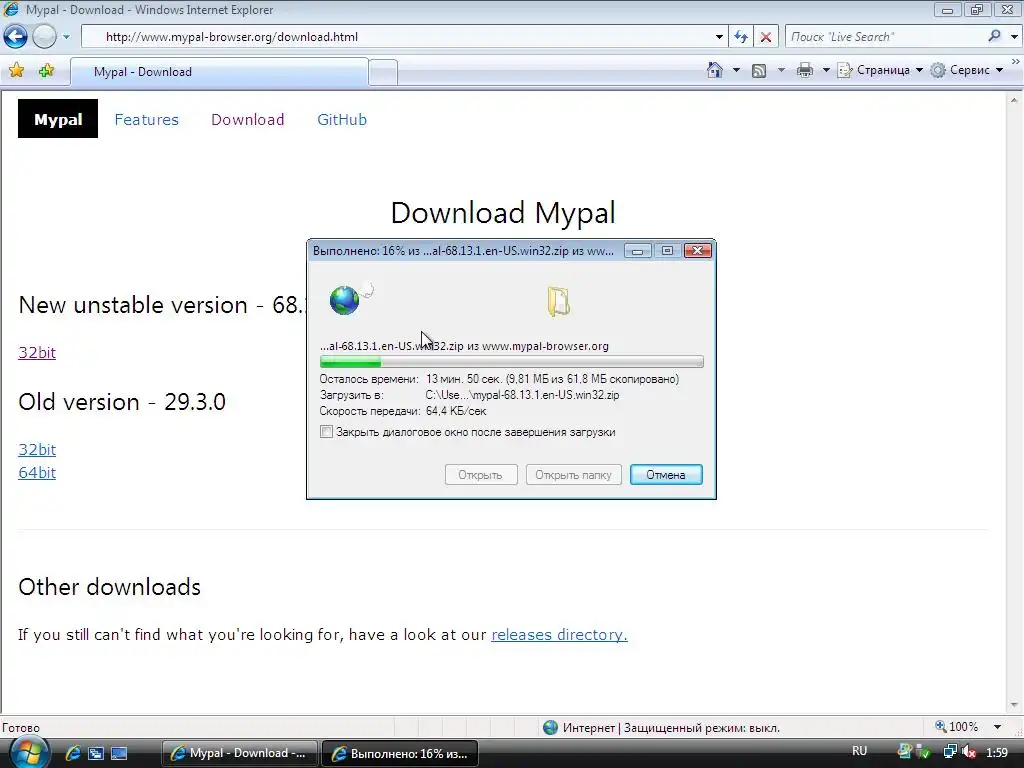
Task: Open the search provider dropdown arrow
Action: [1014, 37]
